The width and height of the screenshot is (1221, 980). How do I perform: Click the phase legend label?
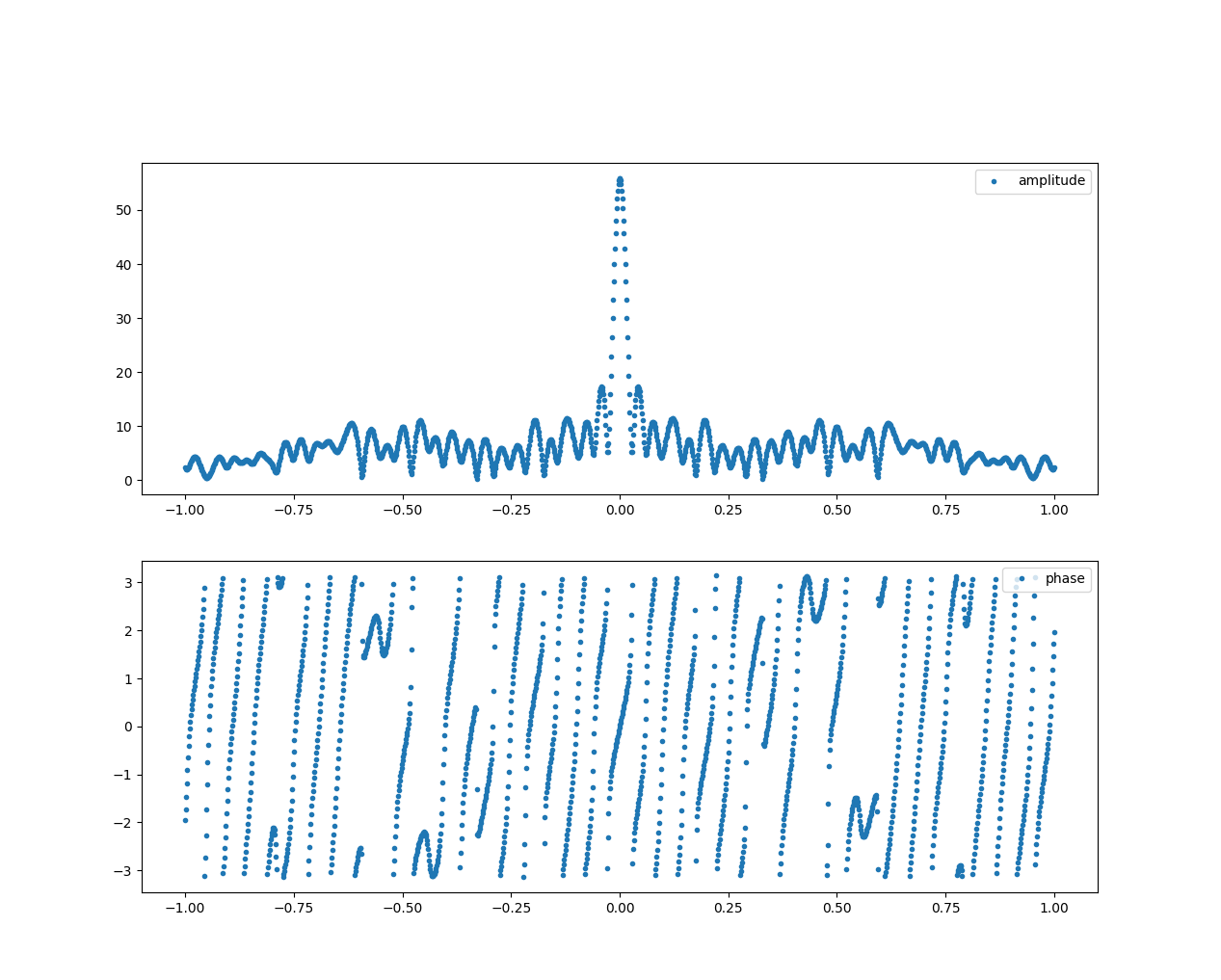click(1065, 579)
